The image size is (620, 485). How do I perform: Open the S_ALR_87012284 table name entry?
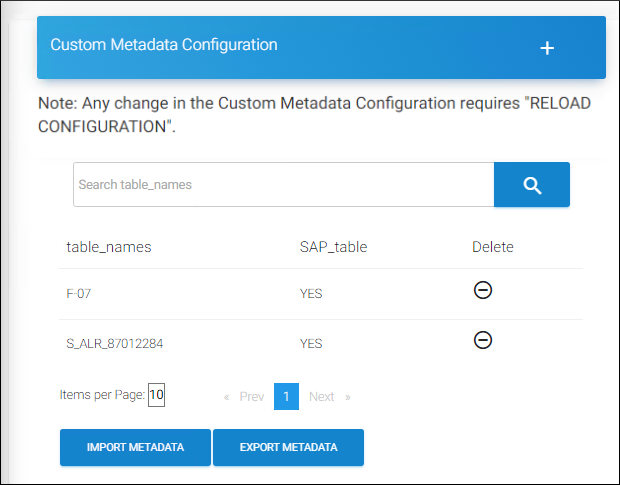114,343
